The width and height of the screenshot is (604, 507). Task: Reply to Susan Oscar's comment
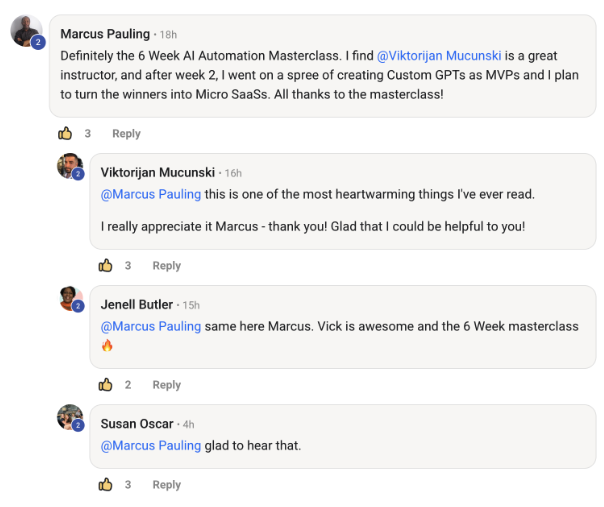(x=166, y=485)
